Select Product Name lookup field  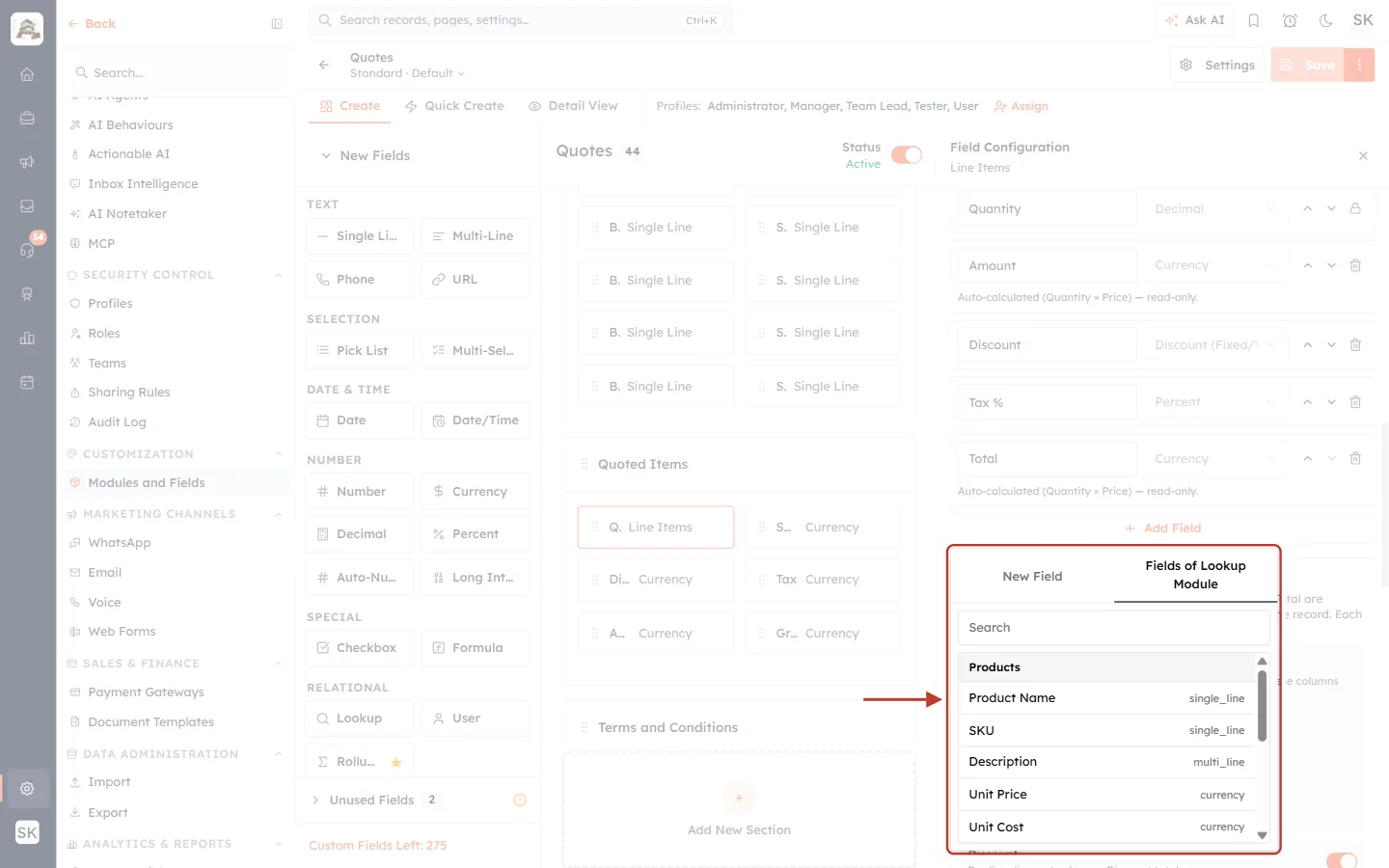pyautogui.click(x=1106, y=698)
